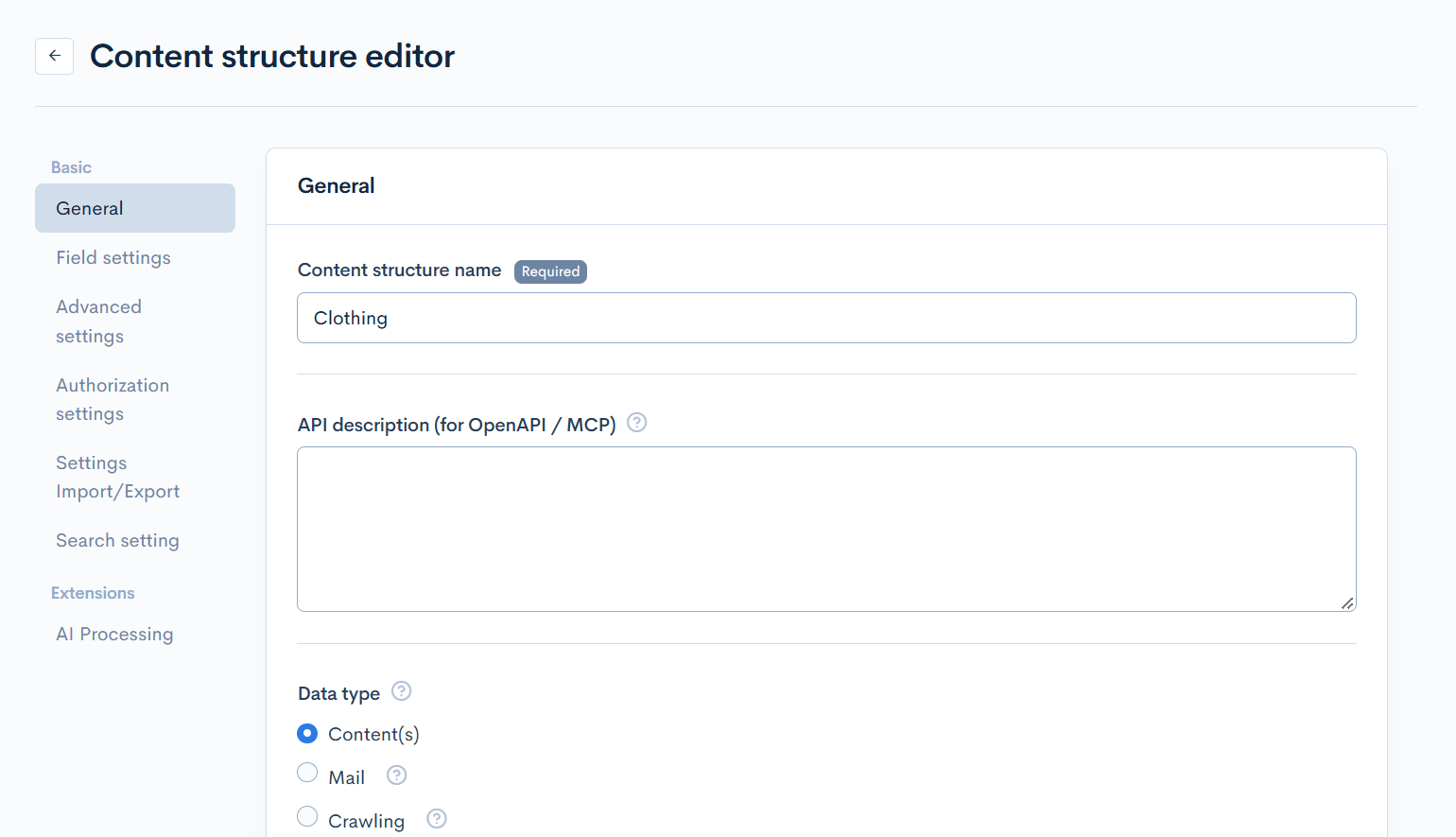Click the Content structure editor title
1456x837 pixels.
[x=272, y=56]
